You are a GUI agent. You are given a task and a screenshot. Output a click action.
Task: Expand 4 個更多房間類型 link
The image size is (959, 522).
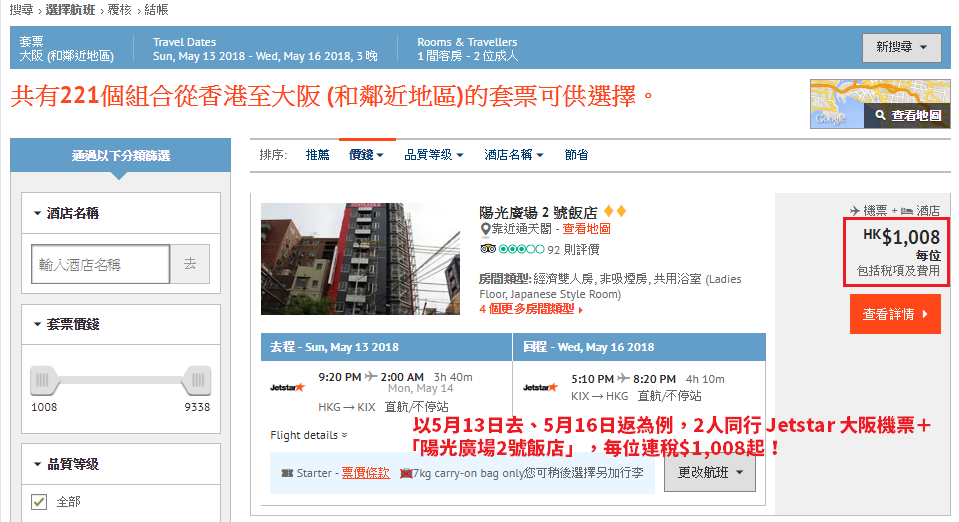531,309
